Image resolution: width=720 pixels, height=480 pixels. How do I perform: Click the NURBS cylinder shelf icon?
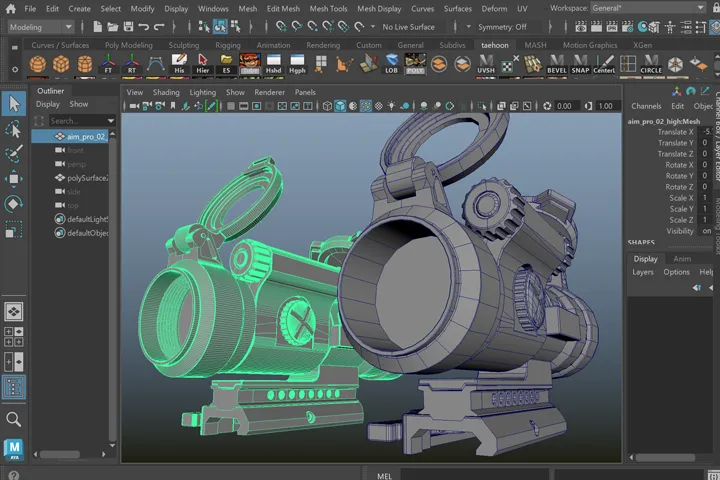(84, 64)
